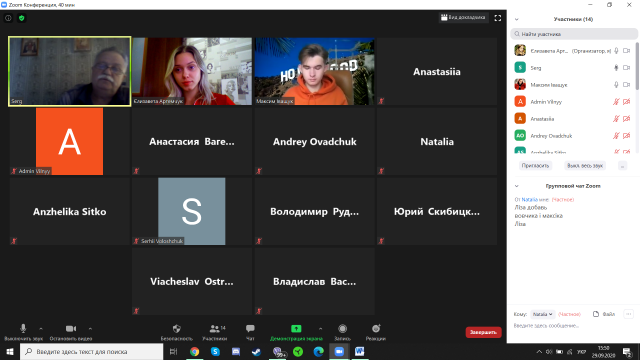End the meeting with Завершить

click(x=483, y=332)
